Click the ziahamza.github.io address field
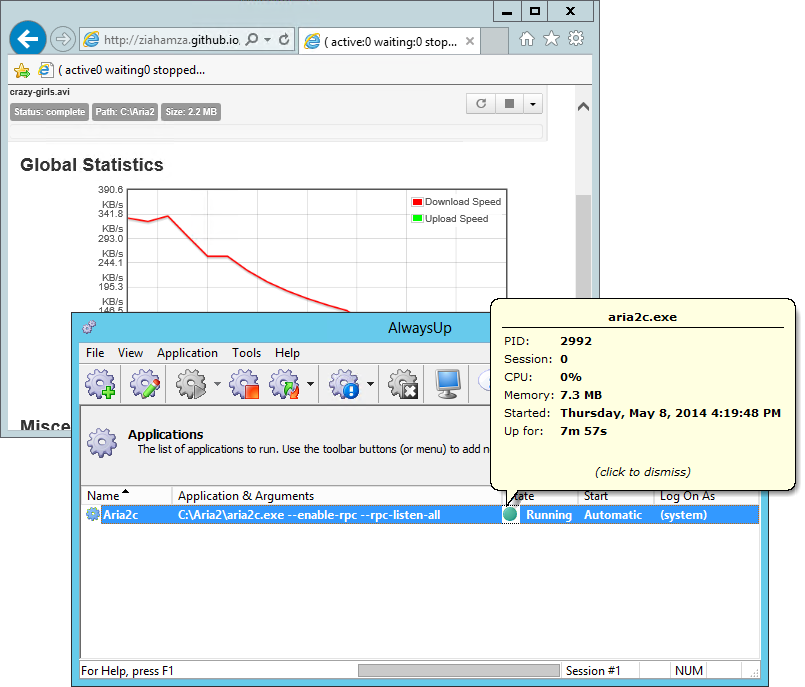Screen dimensions: 805x687 tap(171, 40)
